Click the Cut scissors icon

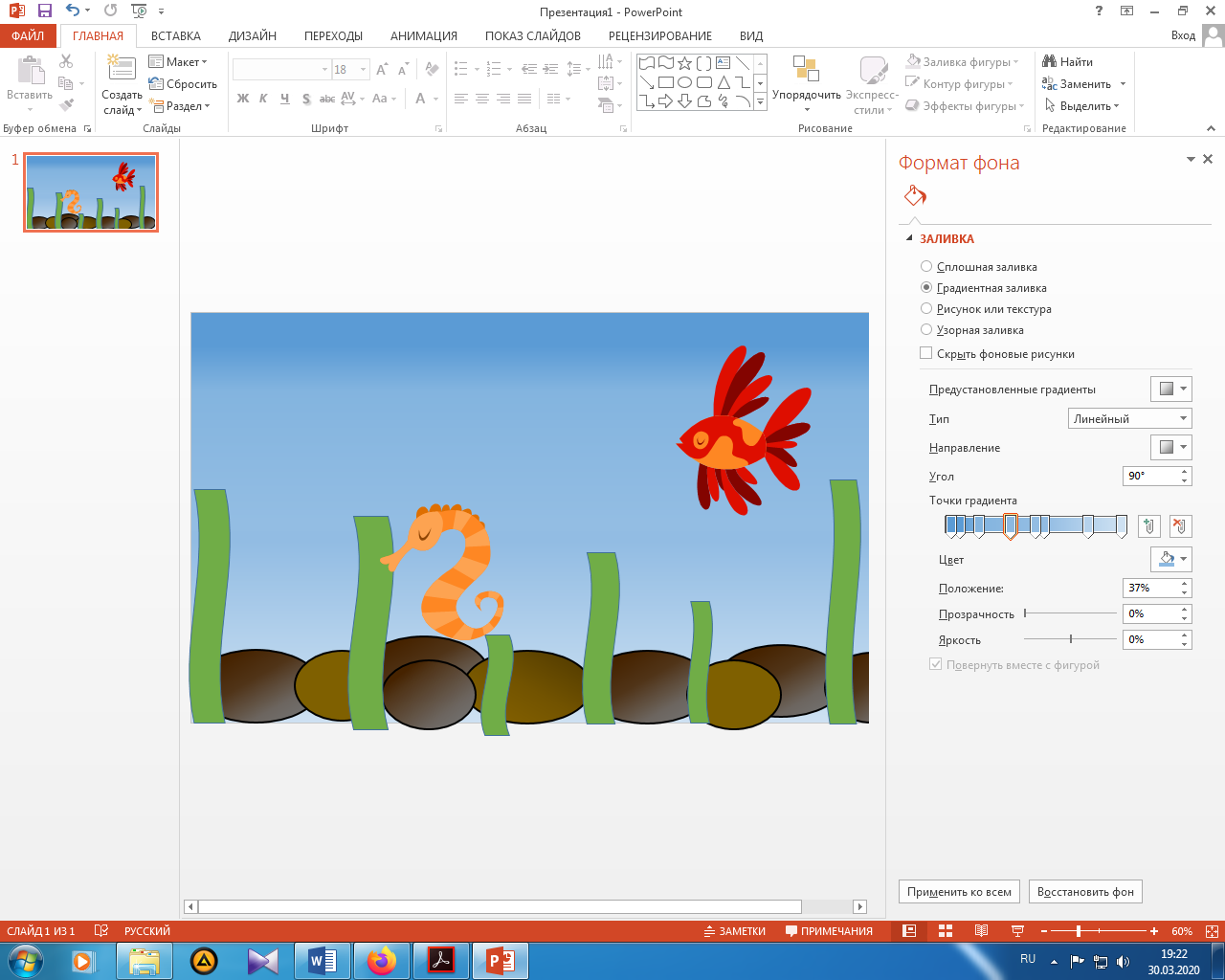click(66, 61)
